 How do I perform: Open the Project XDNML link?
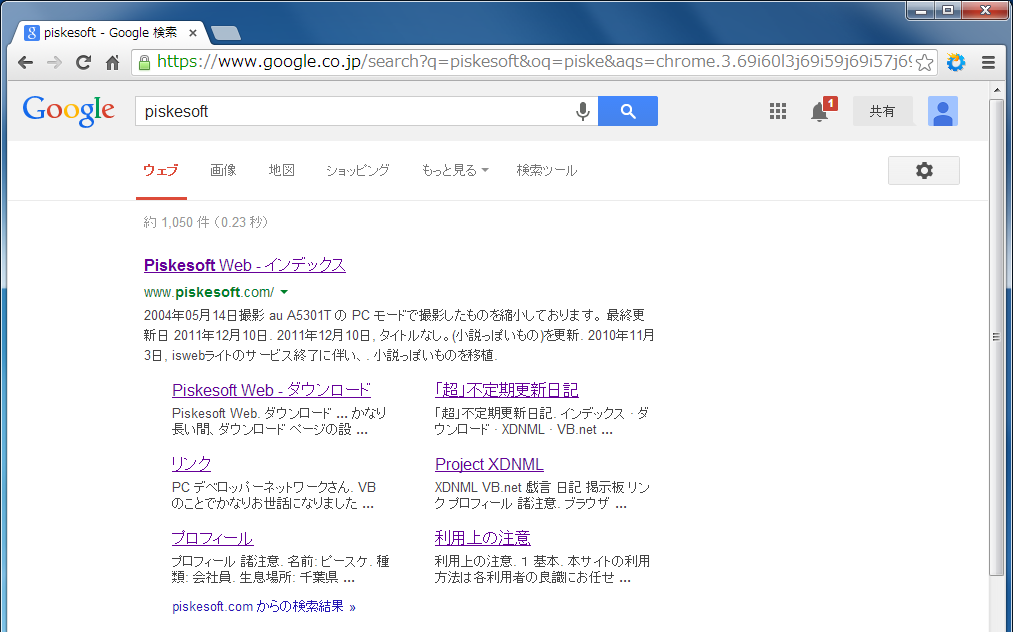[489, 464]
